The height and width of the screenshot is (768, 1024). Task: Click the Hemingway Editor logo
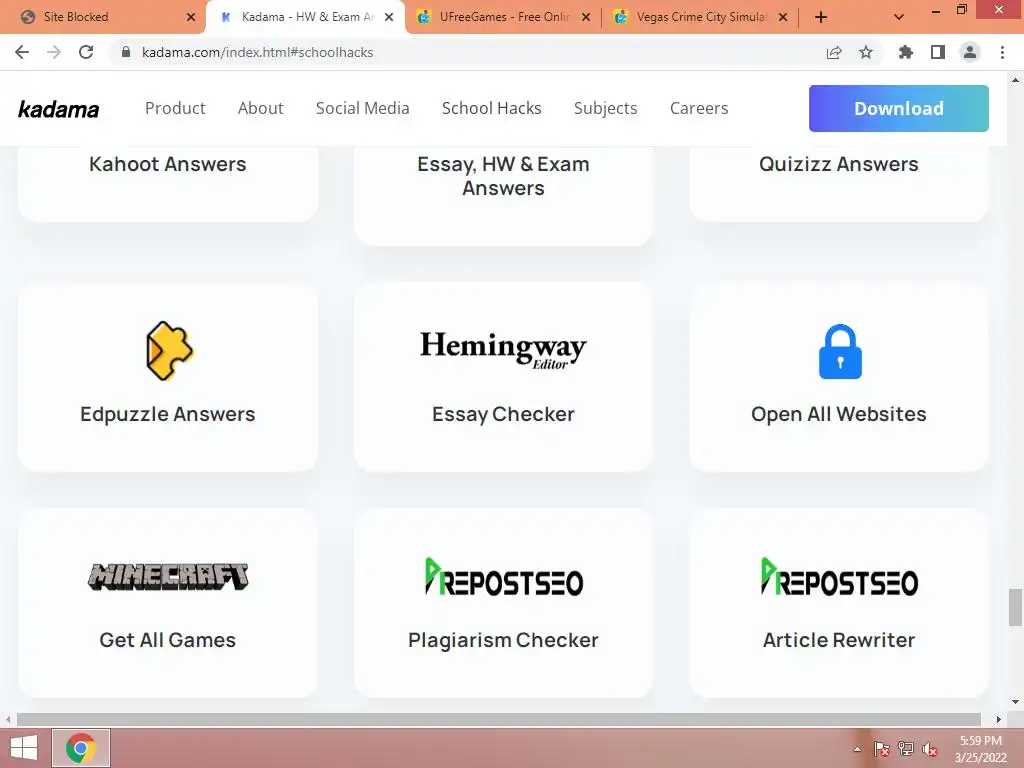tap(503, 350)
